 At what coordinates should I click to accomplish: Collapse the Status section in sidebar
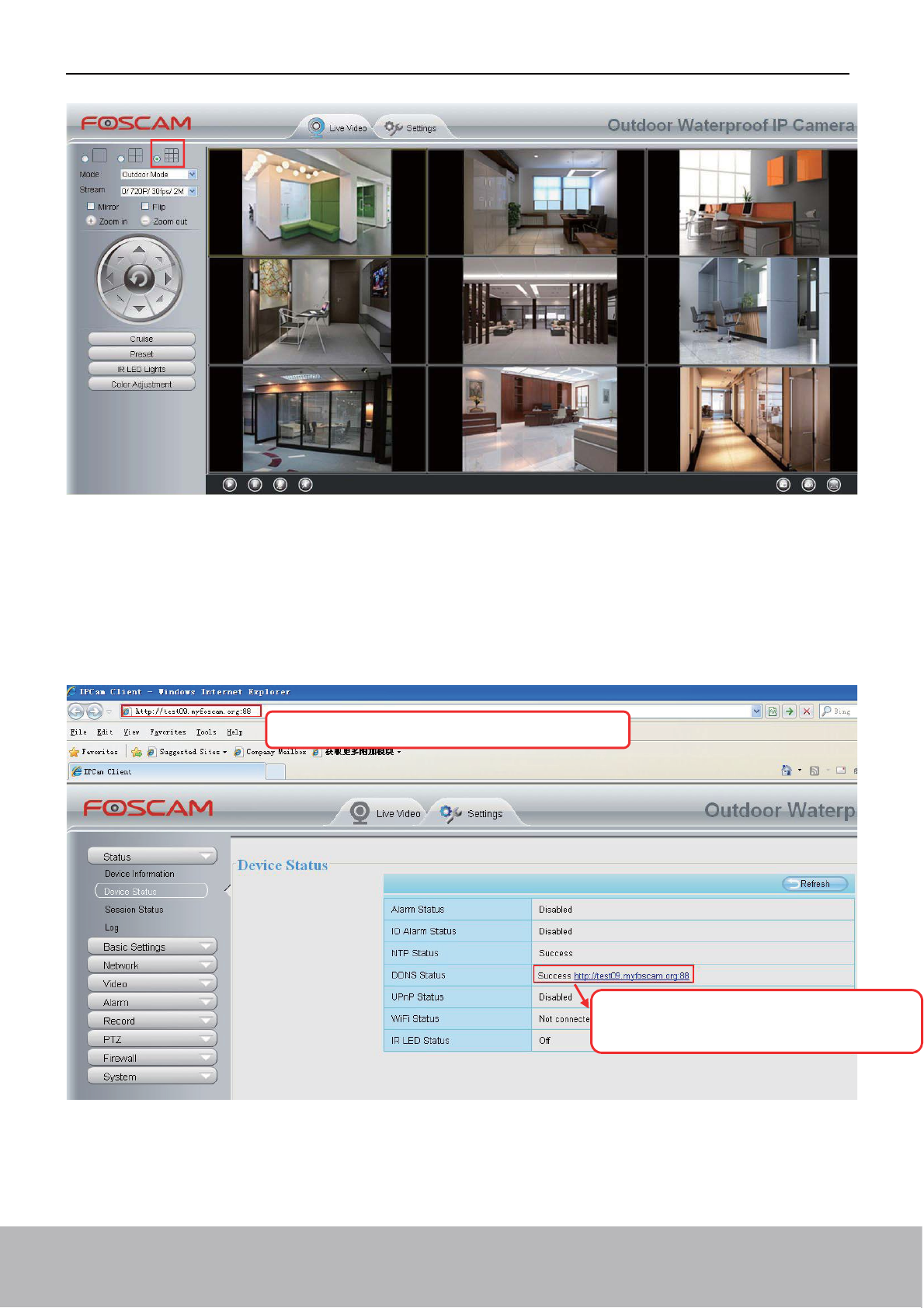pyautogui.click(x=152, y=856)
